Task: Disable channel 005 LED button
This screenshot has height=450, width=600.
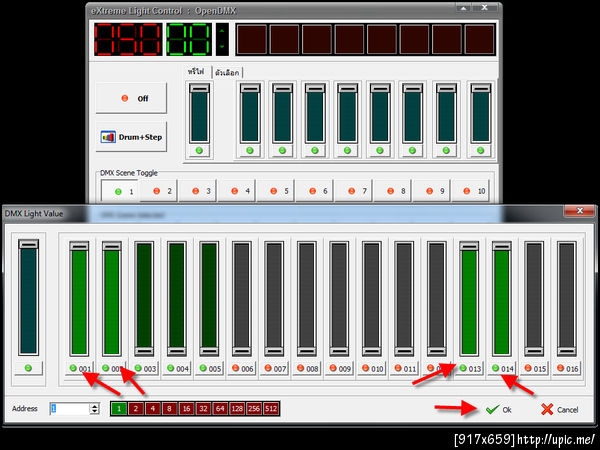Action: (x=209, y=368)
